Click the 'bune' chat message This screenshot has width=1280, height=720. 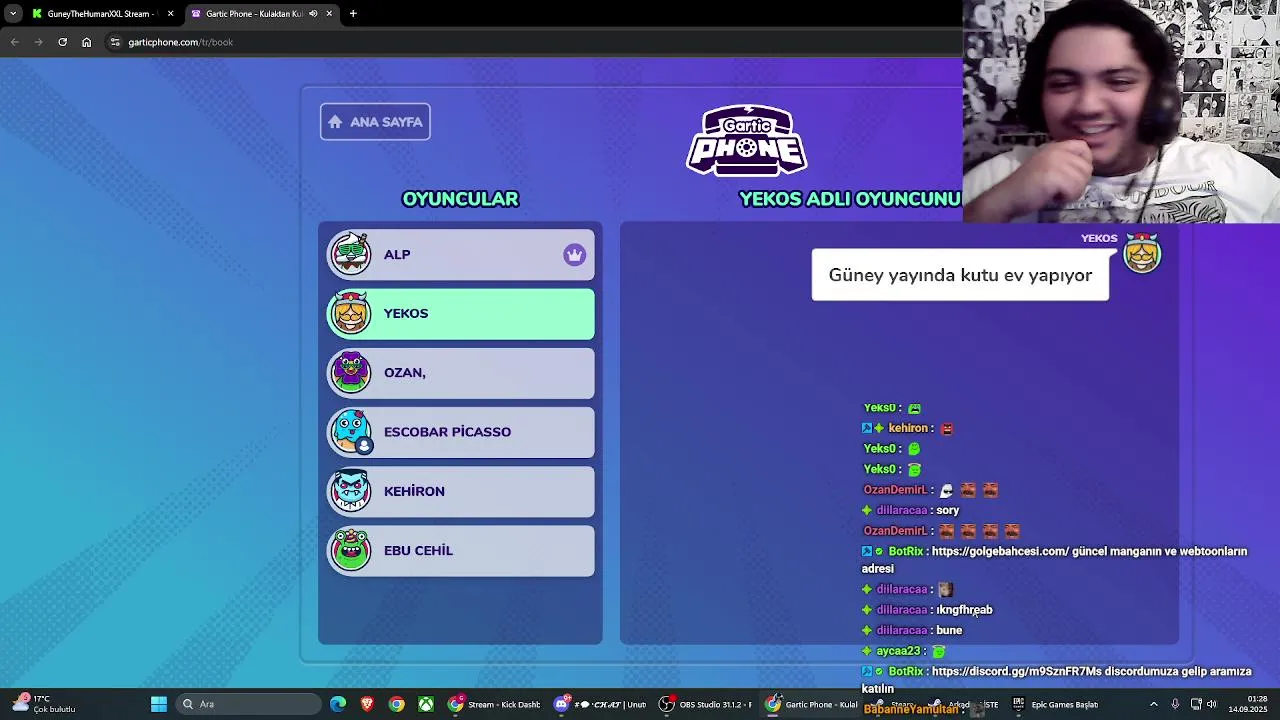pos(949,630)
